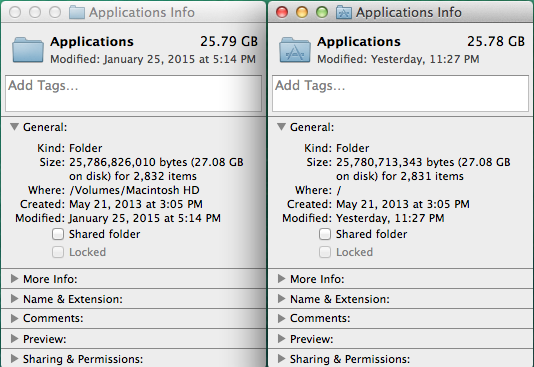Expand Comments section in left window
The width and height of the screenshot is (534, 367).
click(x=14, y=318)
